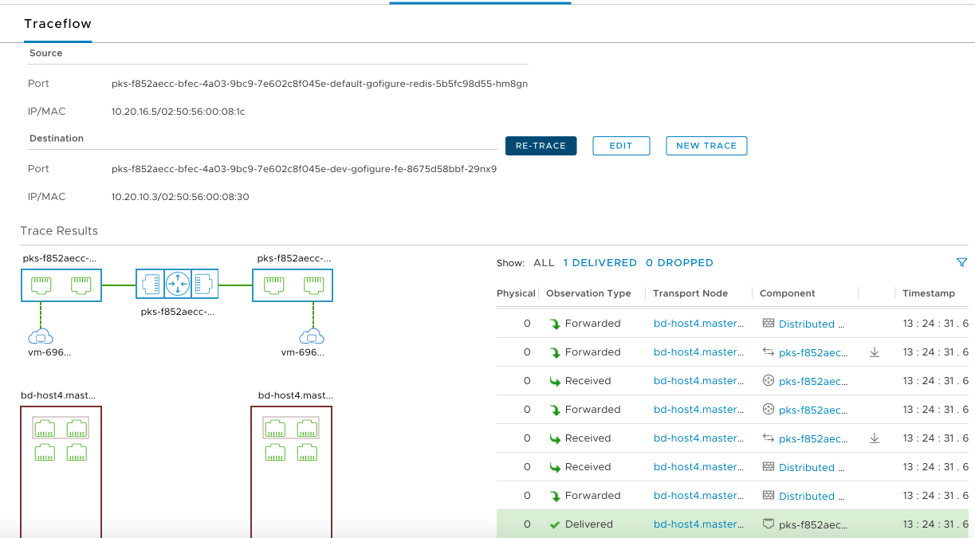975x538 pixels.
Task: Sort by Transport Node column header
Action: pyautogui.click(x=690, y=293)
